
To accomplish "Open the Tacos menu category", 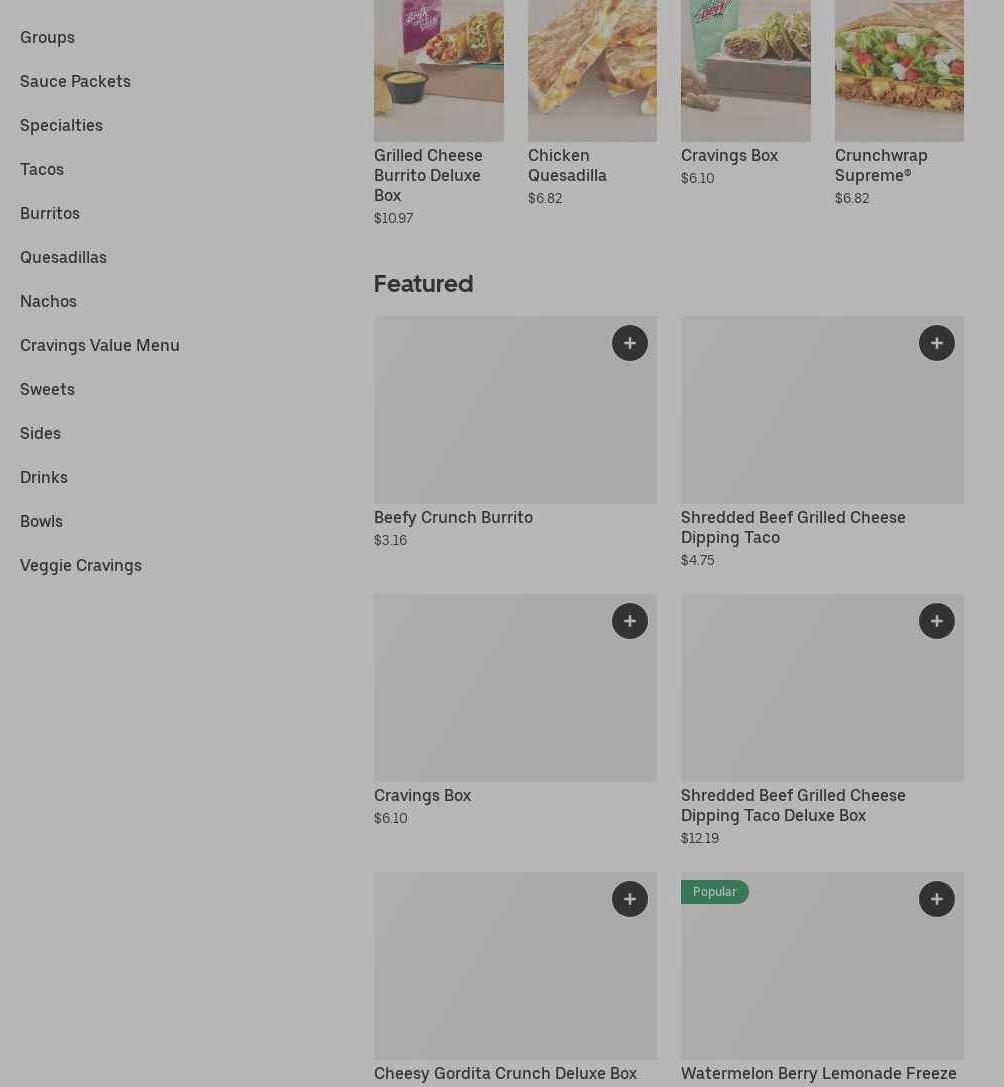I will pos(42,169).
